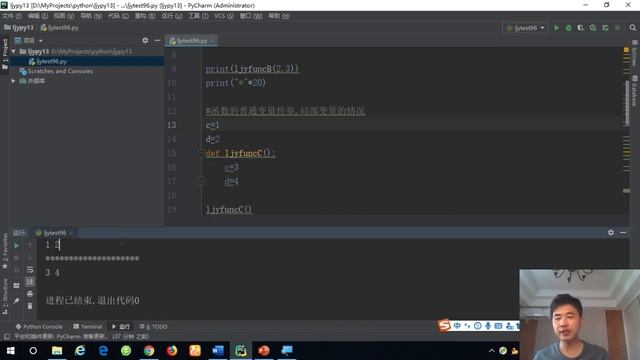Fold the def ljyfuncC() block
640x360 pixels.
[200, 153]
